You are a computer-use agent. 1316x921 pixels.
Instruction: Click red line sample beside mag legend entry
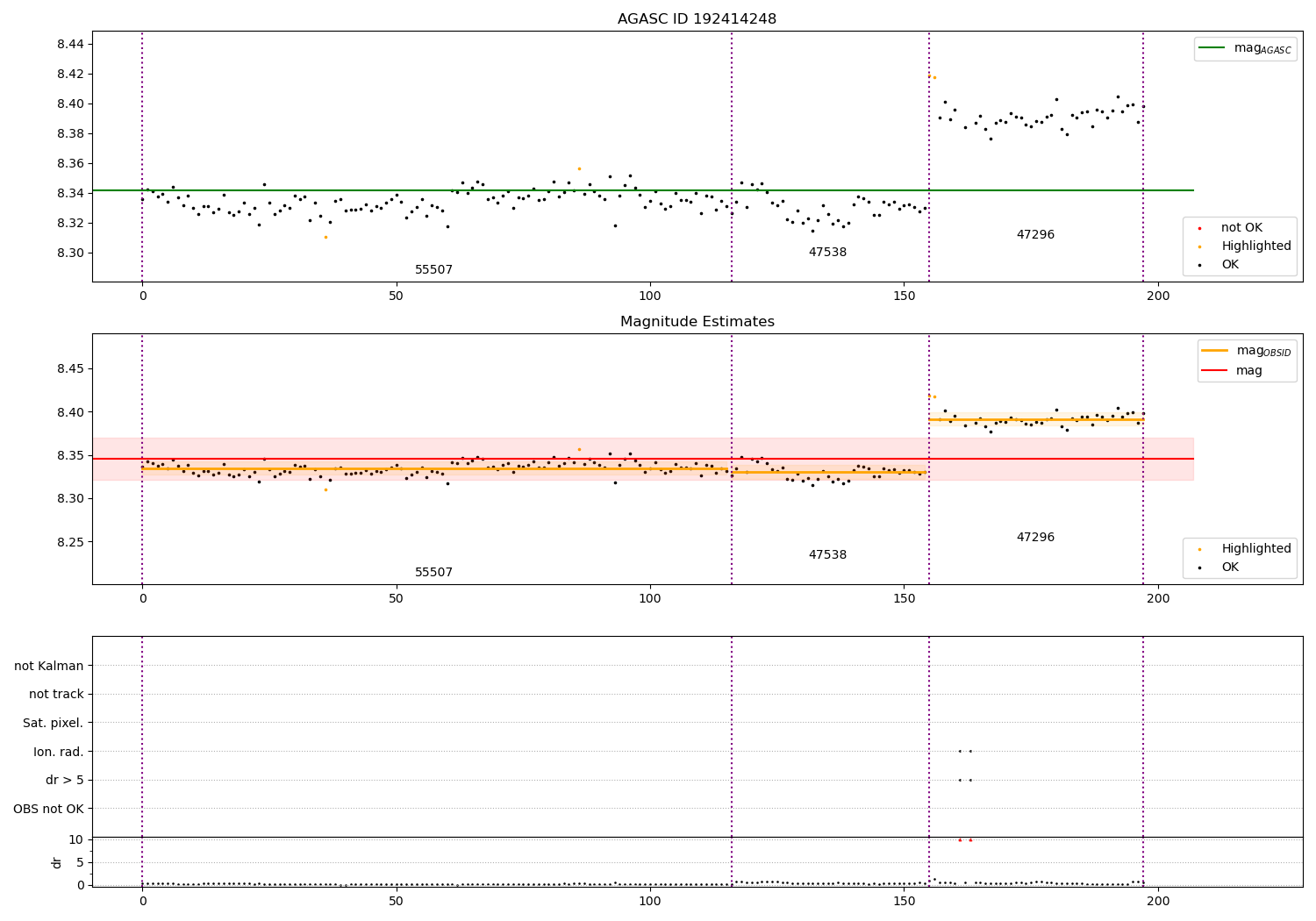coord(1215,371)
